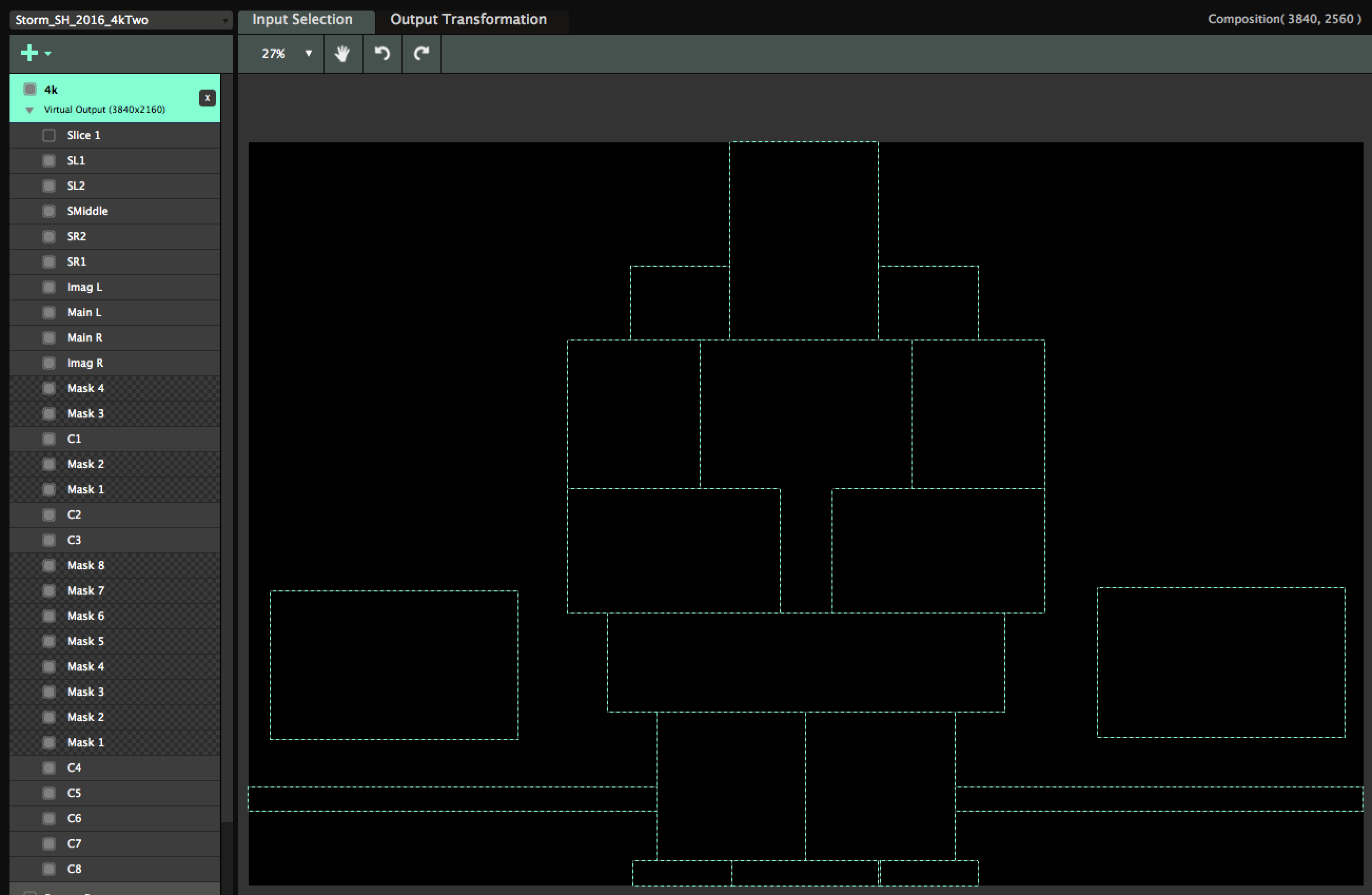Viewport: 1372px width, 895px height.
Task: Toggle the Slice 1 checkbox
Action: pos(49,135)
